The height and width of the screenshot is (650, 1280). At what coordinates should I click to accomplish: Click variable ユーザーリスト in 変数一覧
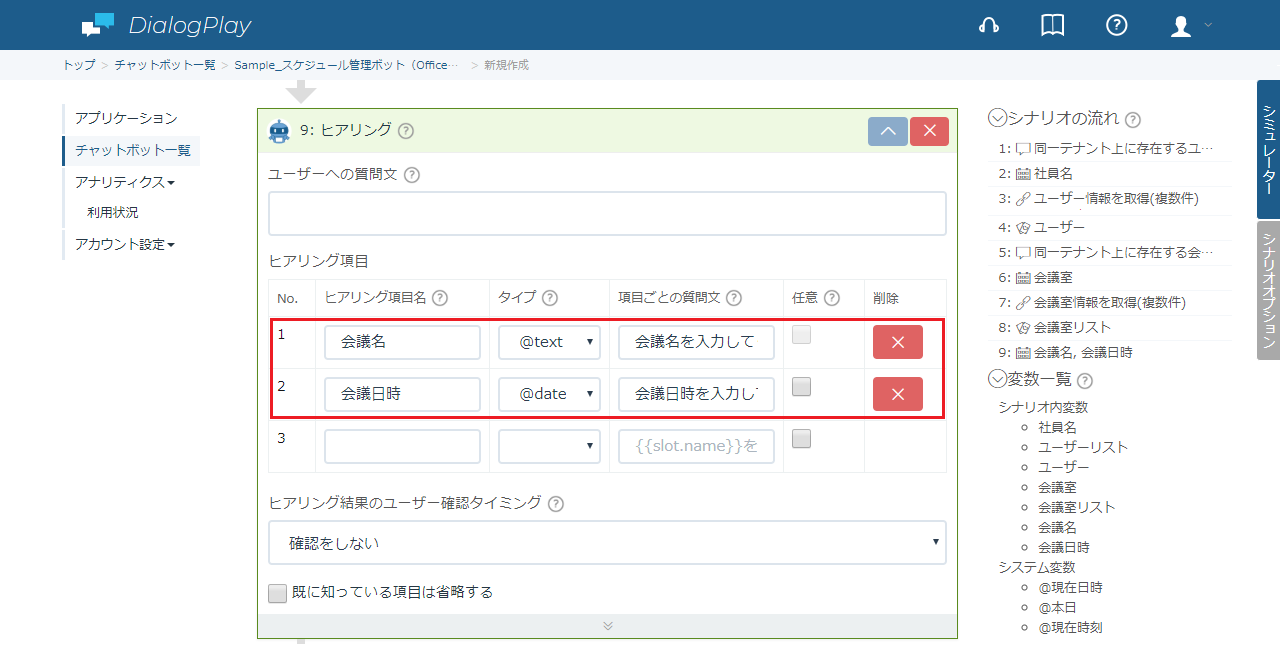click(1083, 447)
